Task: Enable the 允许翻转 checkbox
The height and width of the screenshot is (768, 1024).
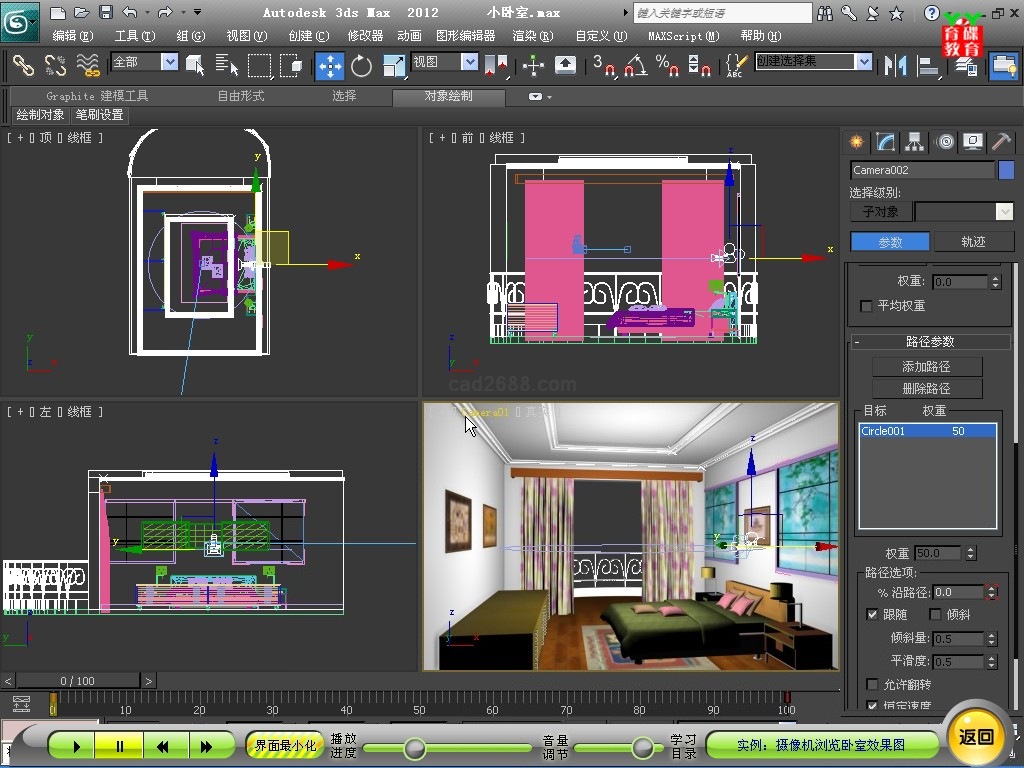Action: (872, 685)
